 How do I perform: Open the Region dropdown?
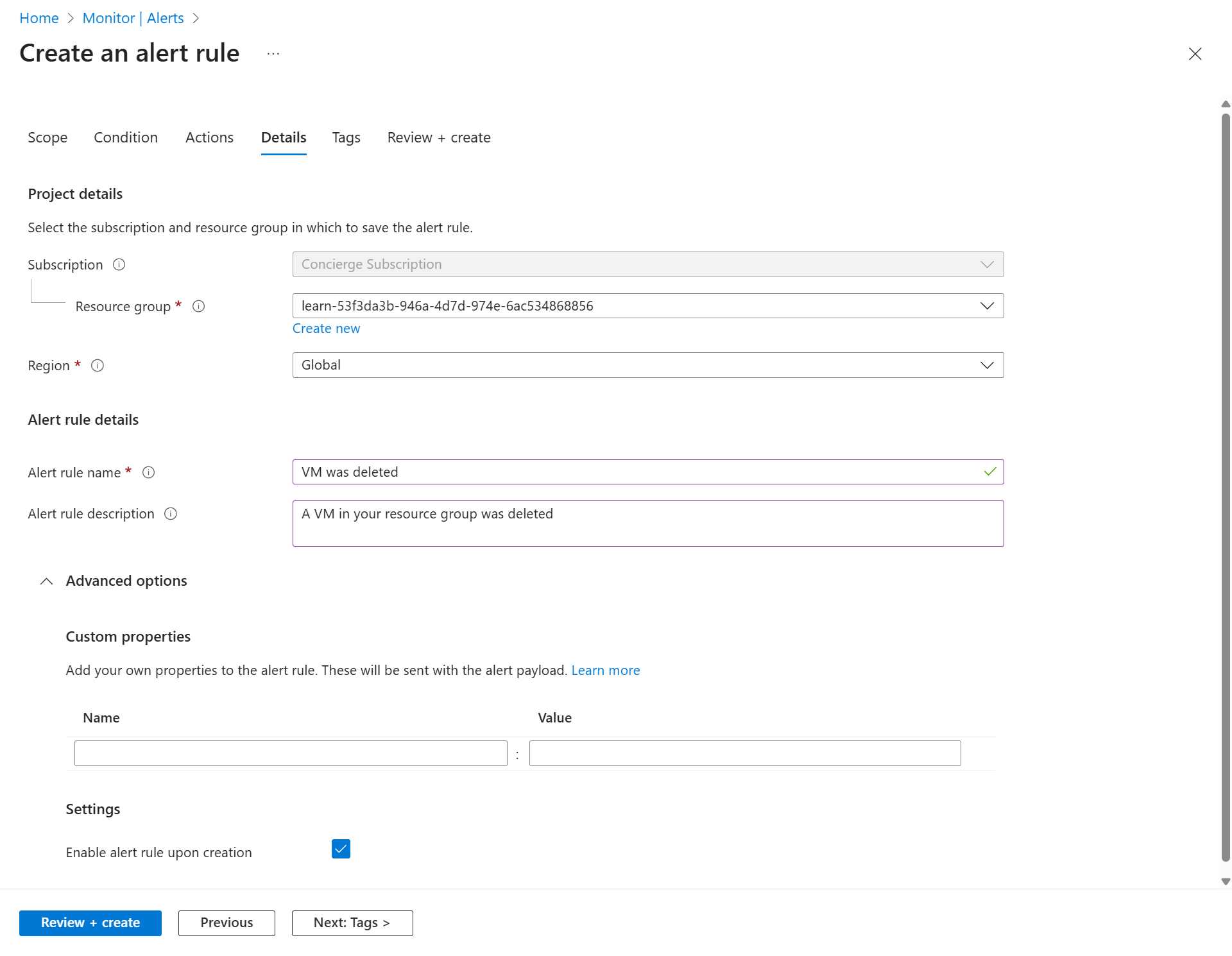[x=648, y=365]
